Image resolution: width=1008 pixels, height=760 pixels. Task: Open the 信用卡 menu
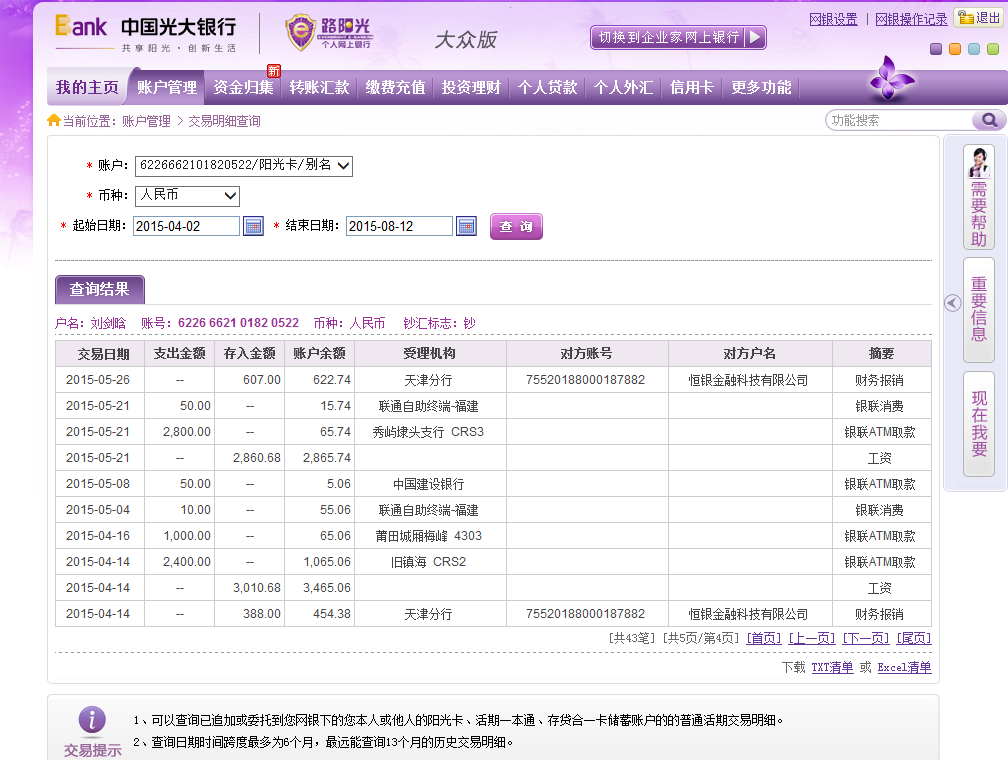coord(691,88)
